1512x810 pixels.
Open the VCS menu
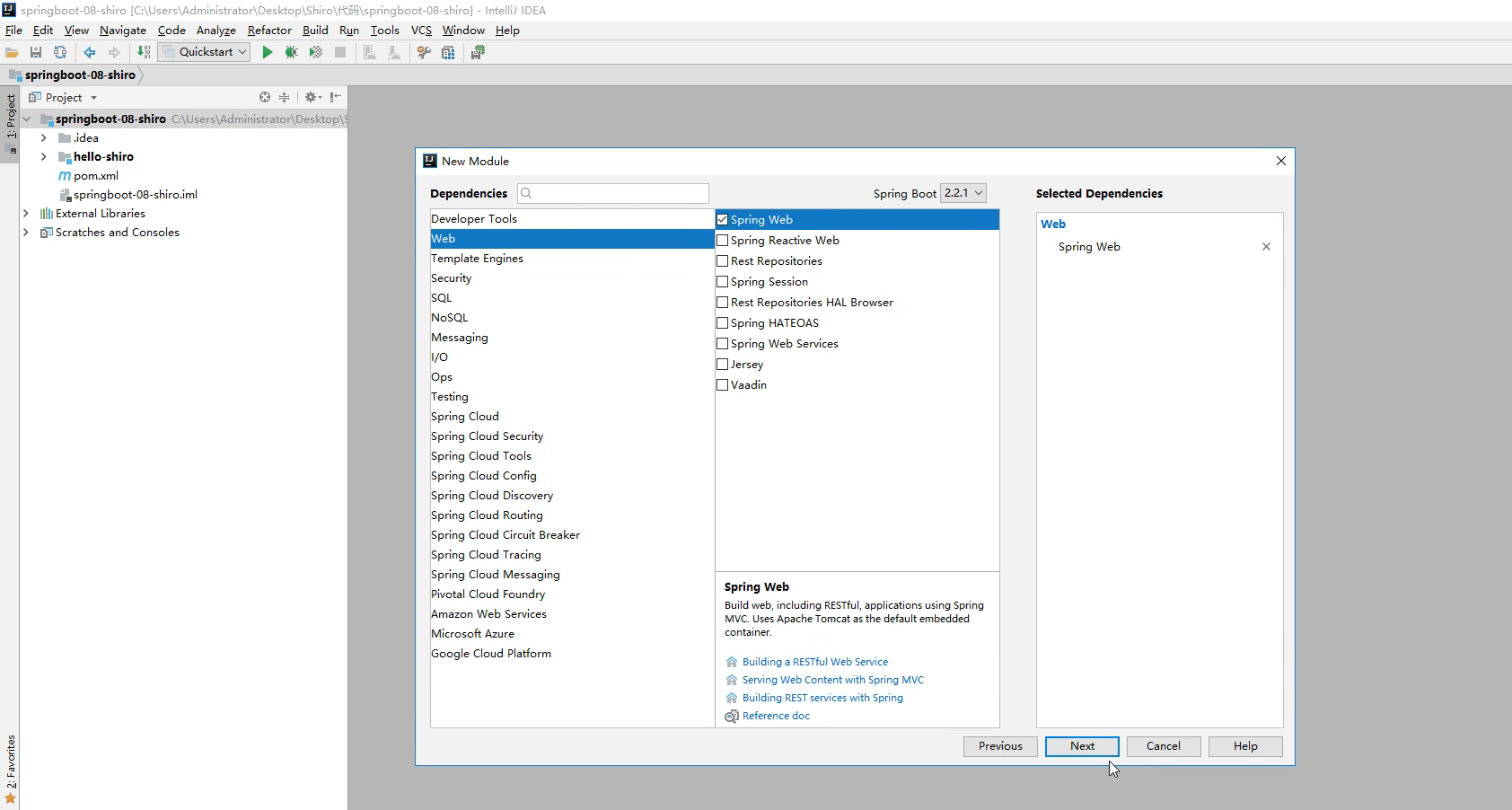click(421, 30)
